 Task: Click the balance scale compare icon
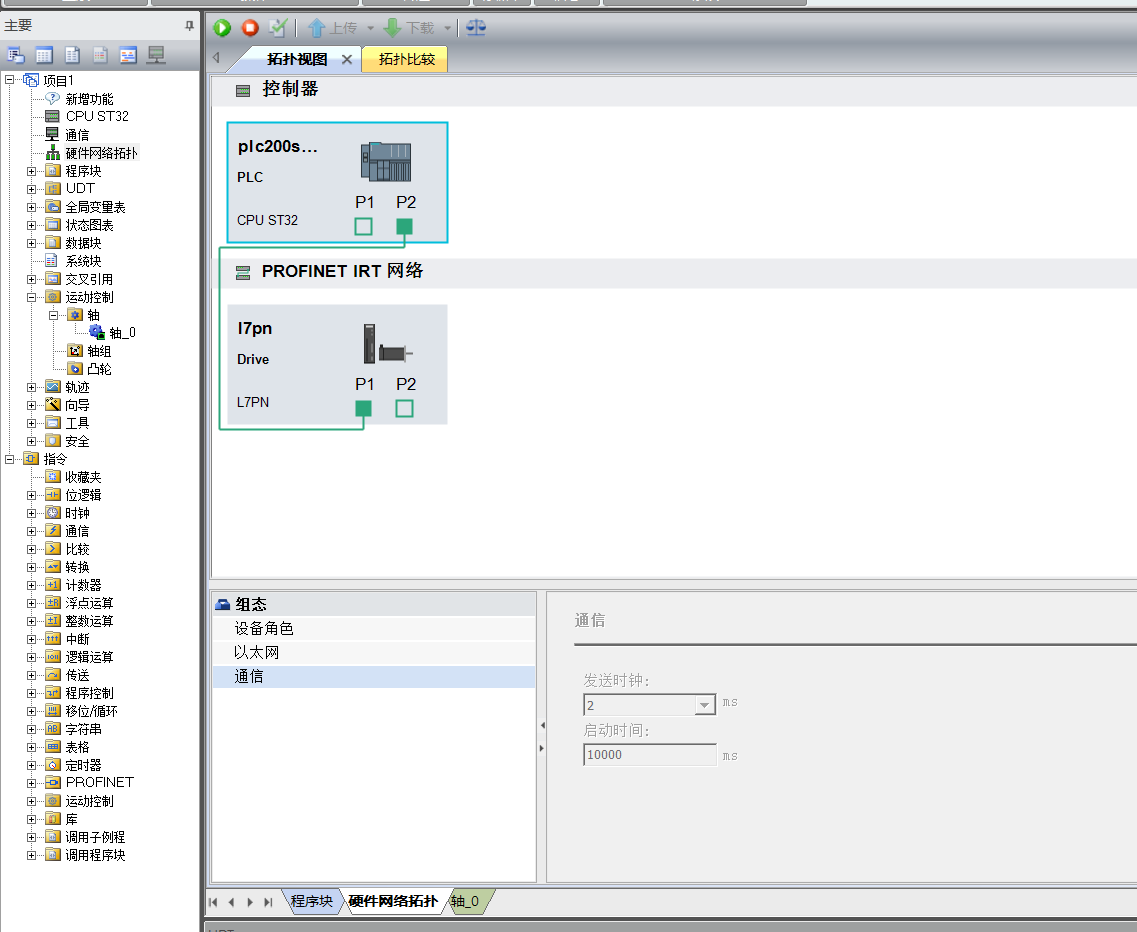[x=476, y=28]
